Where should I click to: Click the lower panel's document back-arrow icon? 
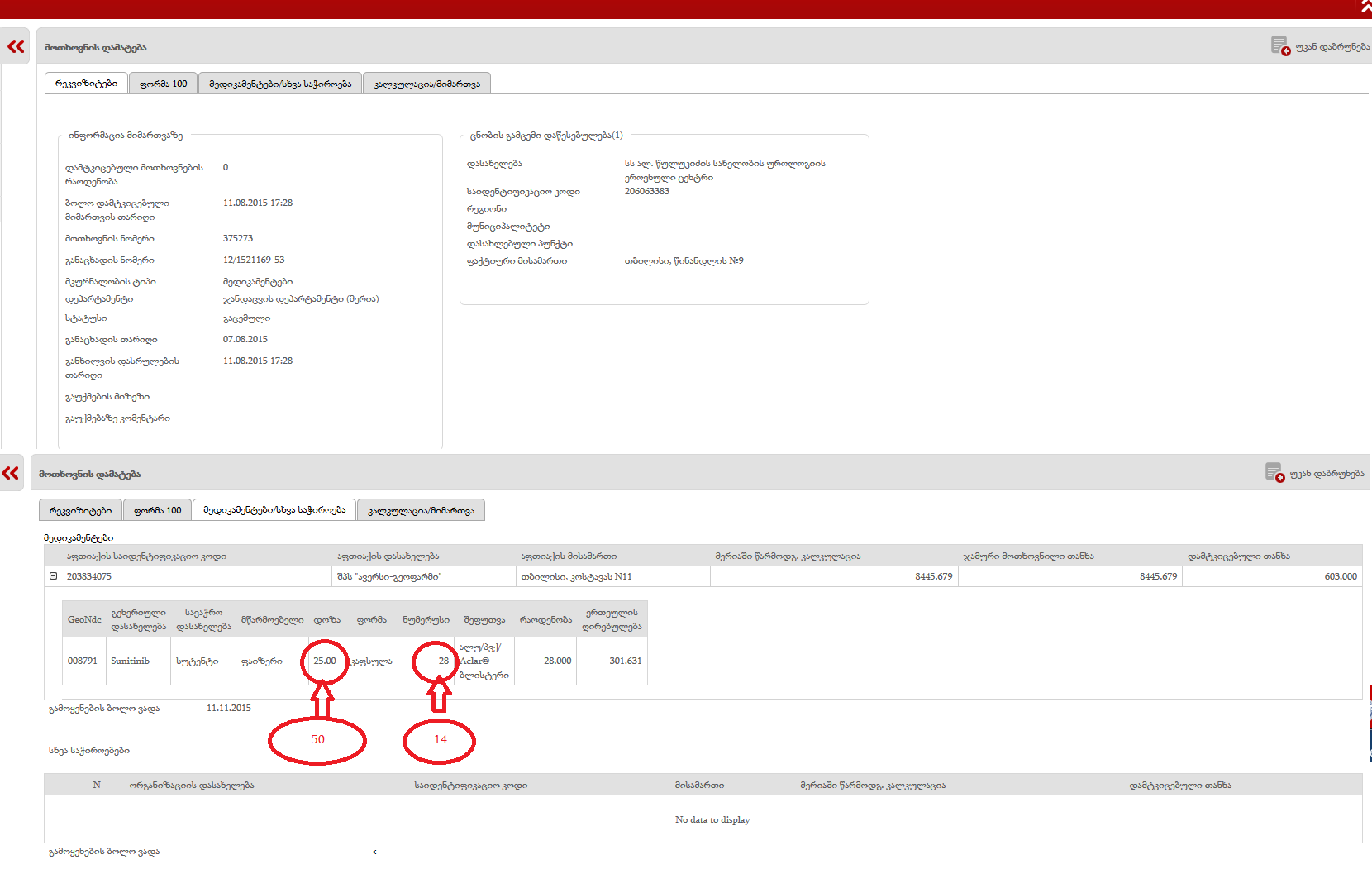pos(1274,472)
